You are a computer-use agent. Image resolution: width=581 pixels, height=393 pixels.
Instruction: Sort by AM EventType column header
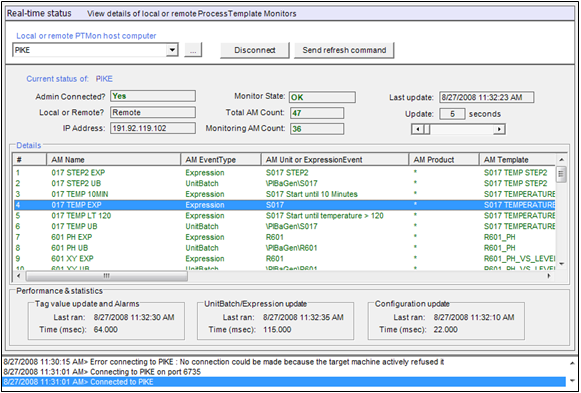221,160
